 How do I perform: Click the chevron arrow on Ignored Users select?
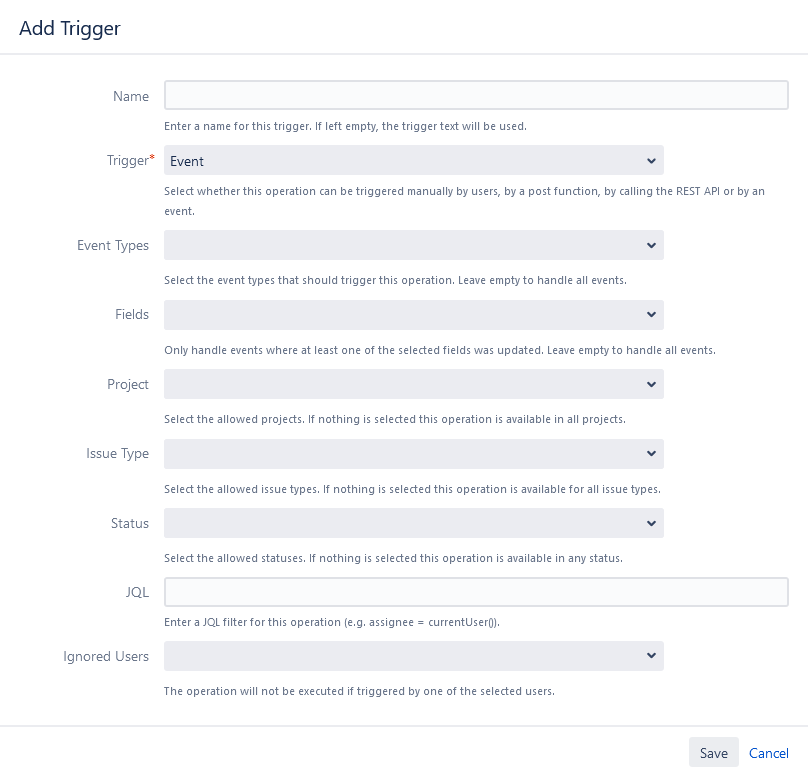(651, 655)
